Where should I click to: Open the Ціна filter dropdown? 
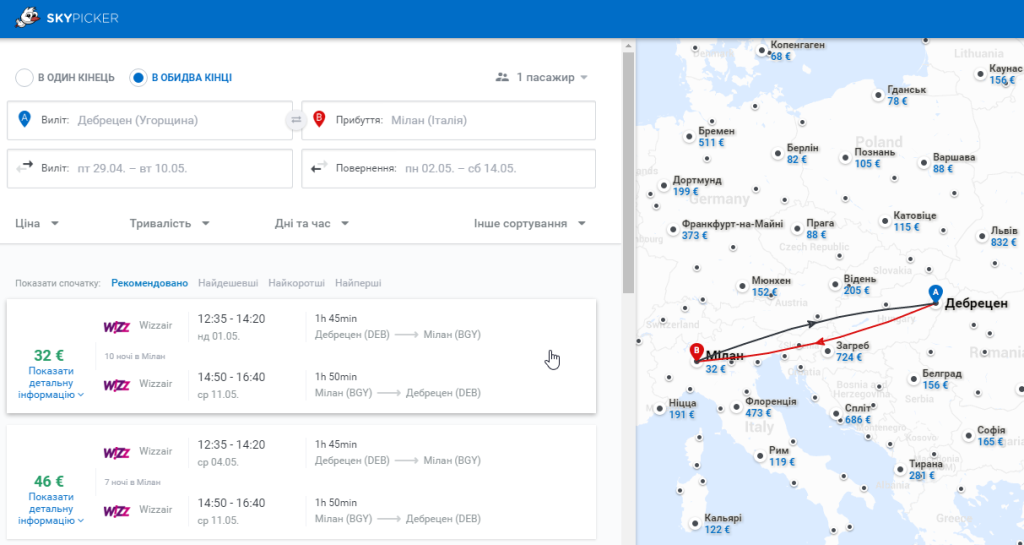[37, 223]
